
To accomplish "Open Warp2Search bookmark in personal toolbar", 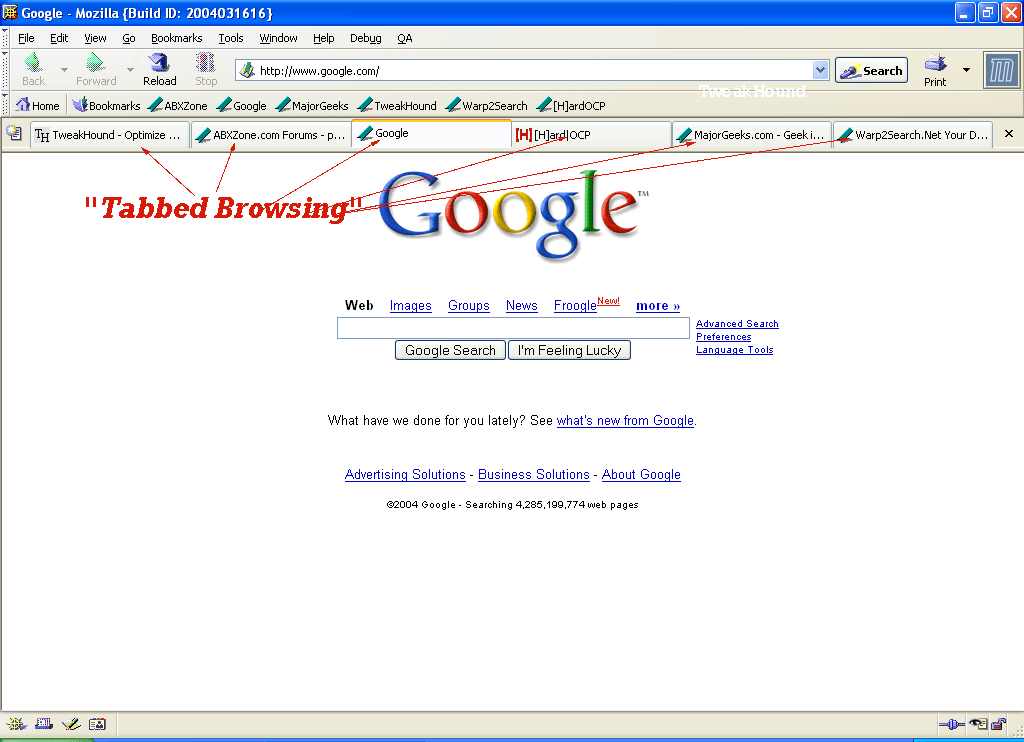I will (x=487, y=105).
